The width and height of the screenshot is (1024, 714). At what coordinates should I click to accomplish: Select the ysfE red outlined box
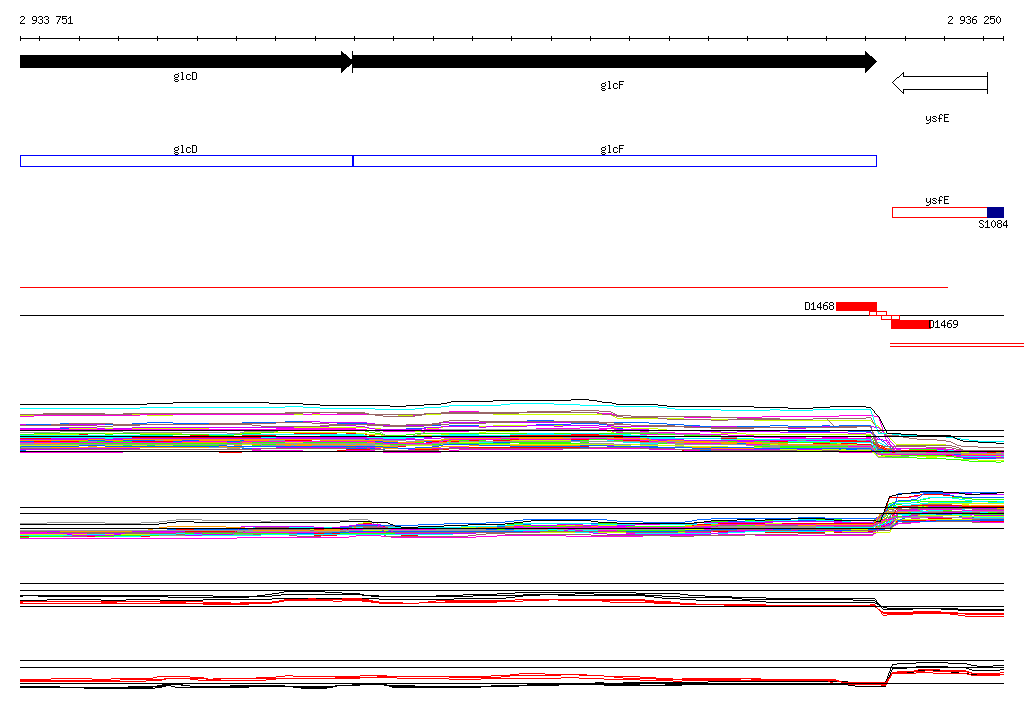pyautogui.click(x=940, y=212)
